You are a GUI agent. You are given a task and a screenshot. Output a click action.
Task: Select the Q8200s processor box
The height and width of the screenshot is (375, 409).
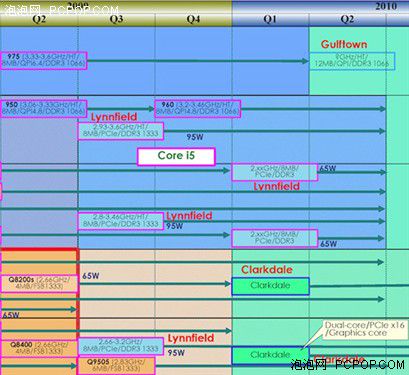39,284
